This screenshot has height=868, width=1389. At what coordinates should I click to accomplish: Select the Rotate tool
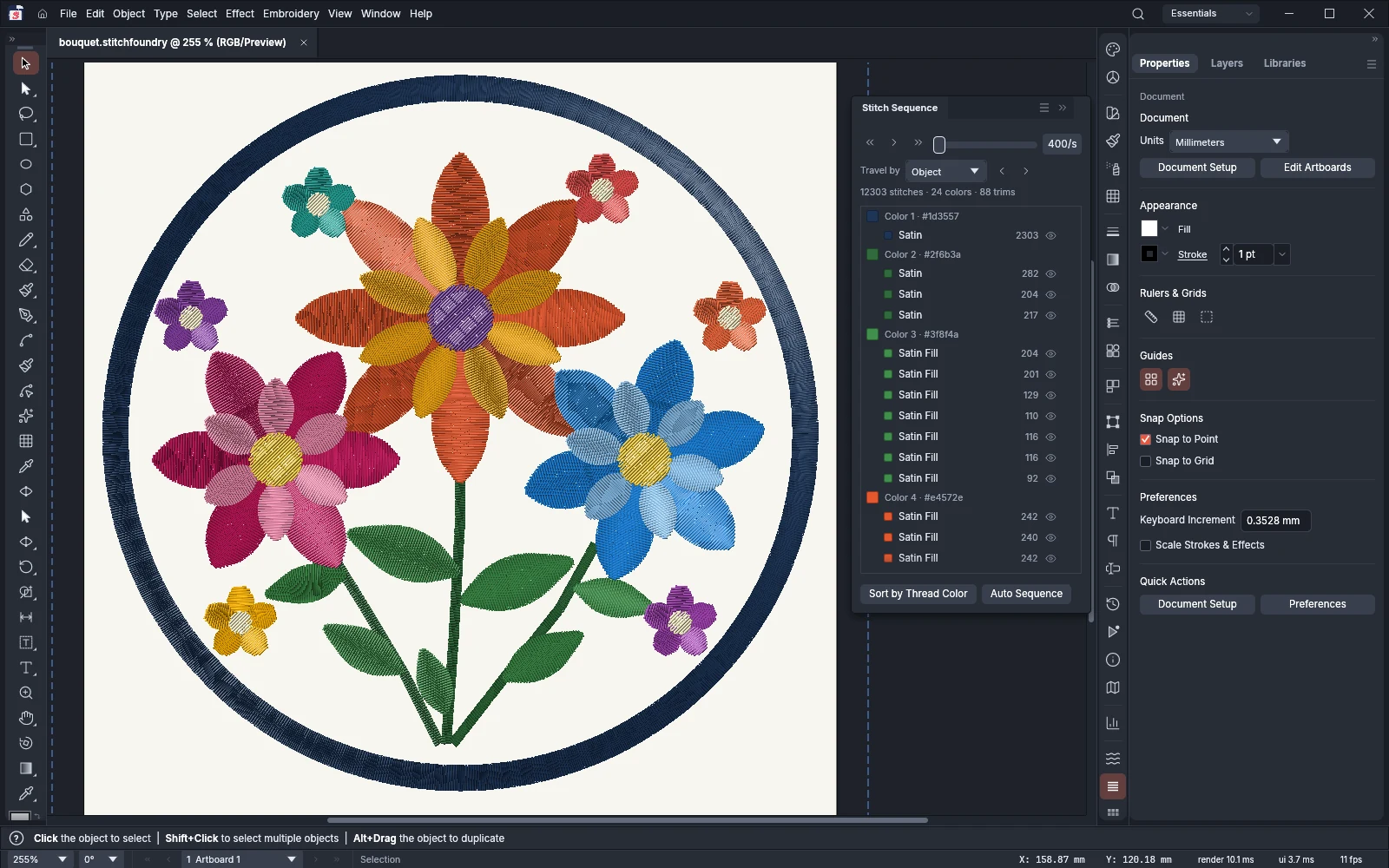(26, 568)
